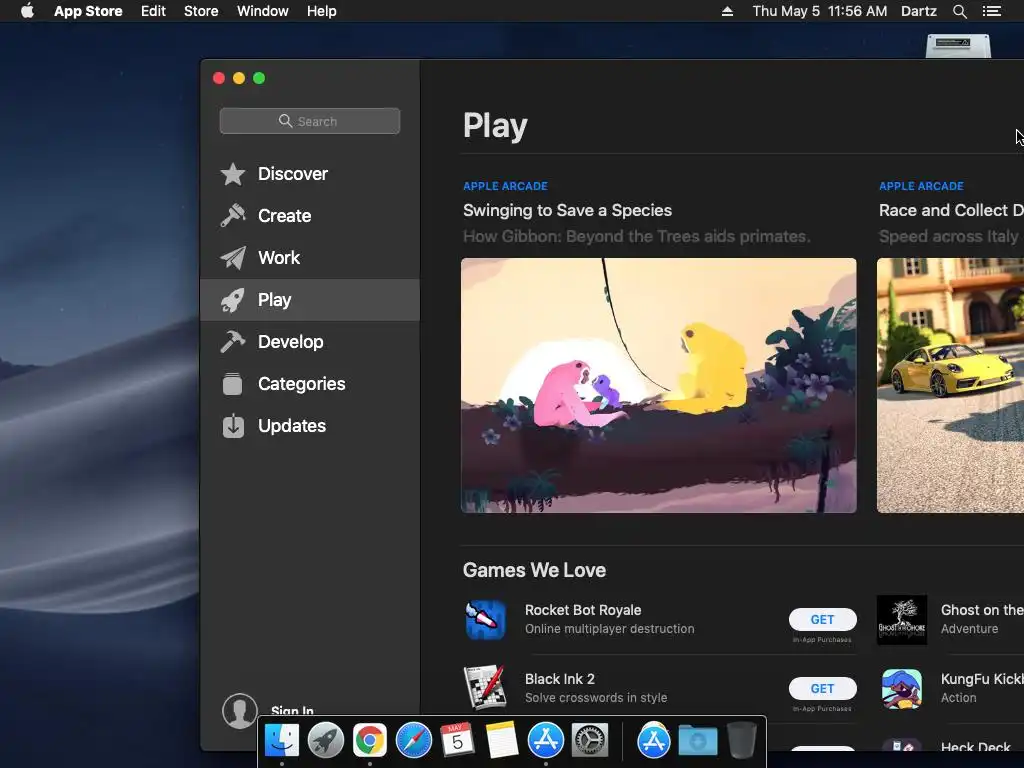The height and width of the screenshot is (768, 1024).
Task: Open the Window menu
Action: 263,11
